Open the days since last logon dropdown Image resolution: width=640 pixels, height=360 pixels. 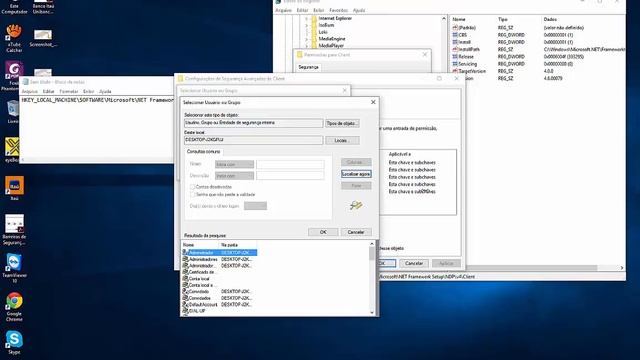(256, 206)
